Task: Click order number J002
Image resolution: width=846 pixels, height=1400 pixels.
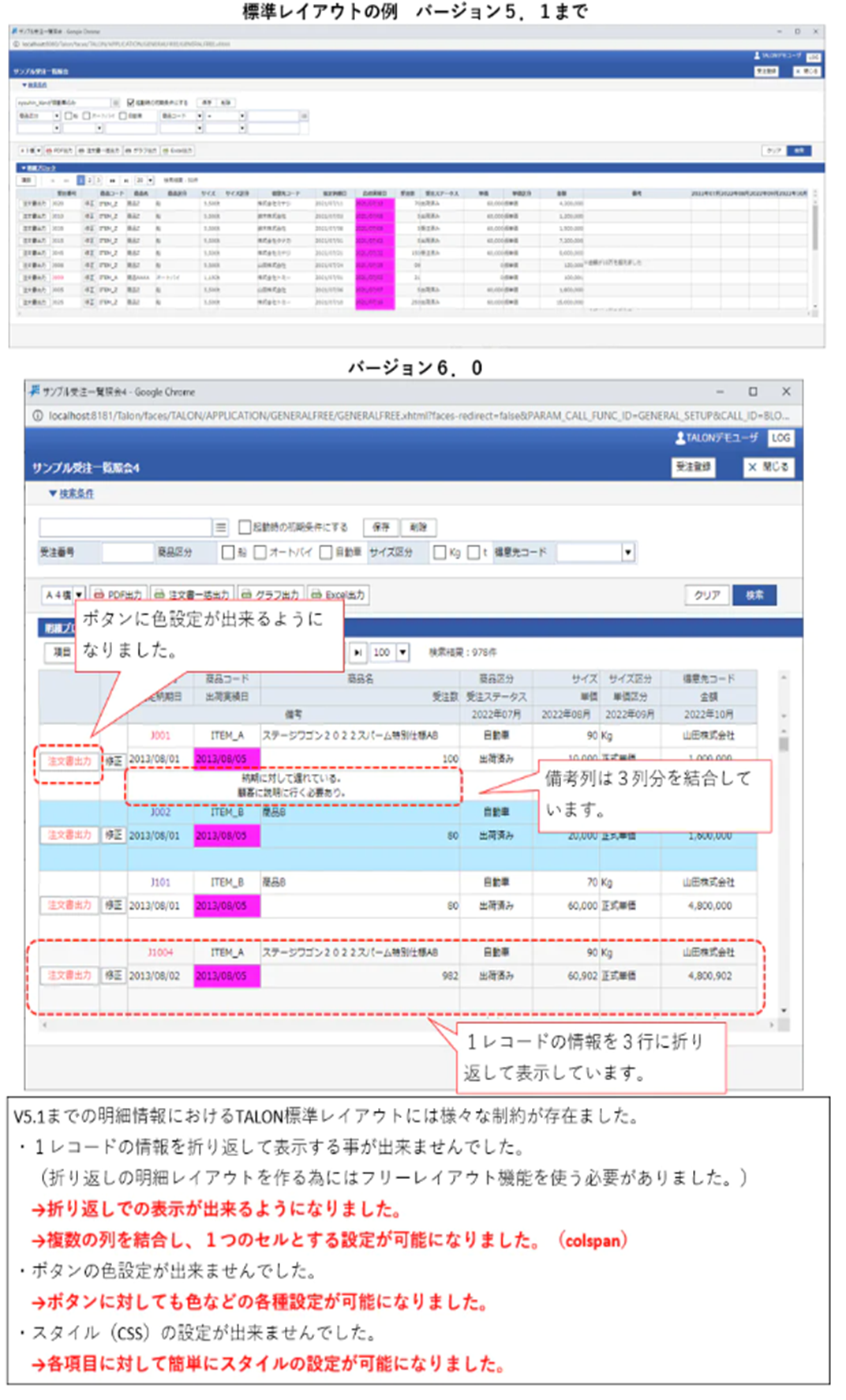Action: (160, 812)
